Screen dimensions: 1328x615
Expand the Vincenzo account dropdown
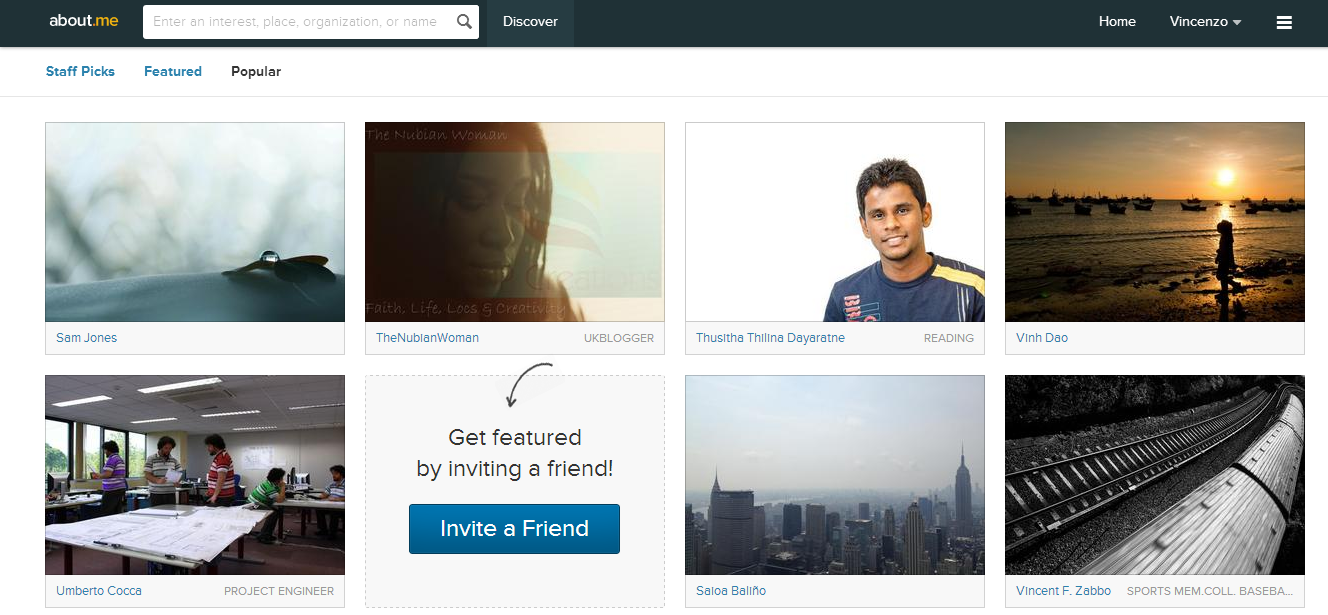pos(1205,22)
